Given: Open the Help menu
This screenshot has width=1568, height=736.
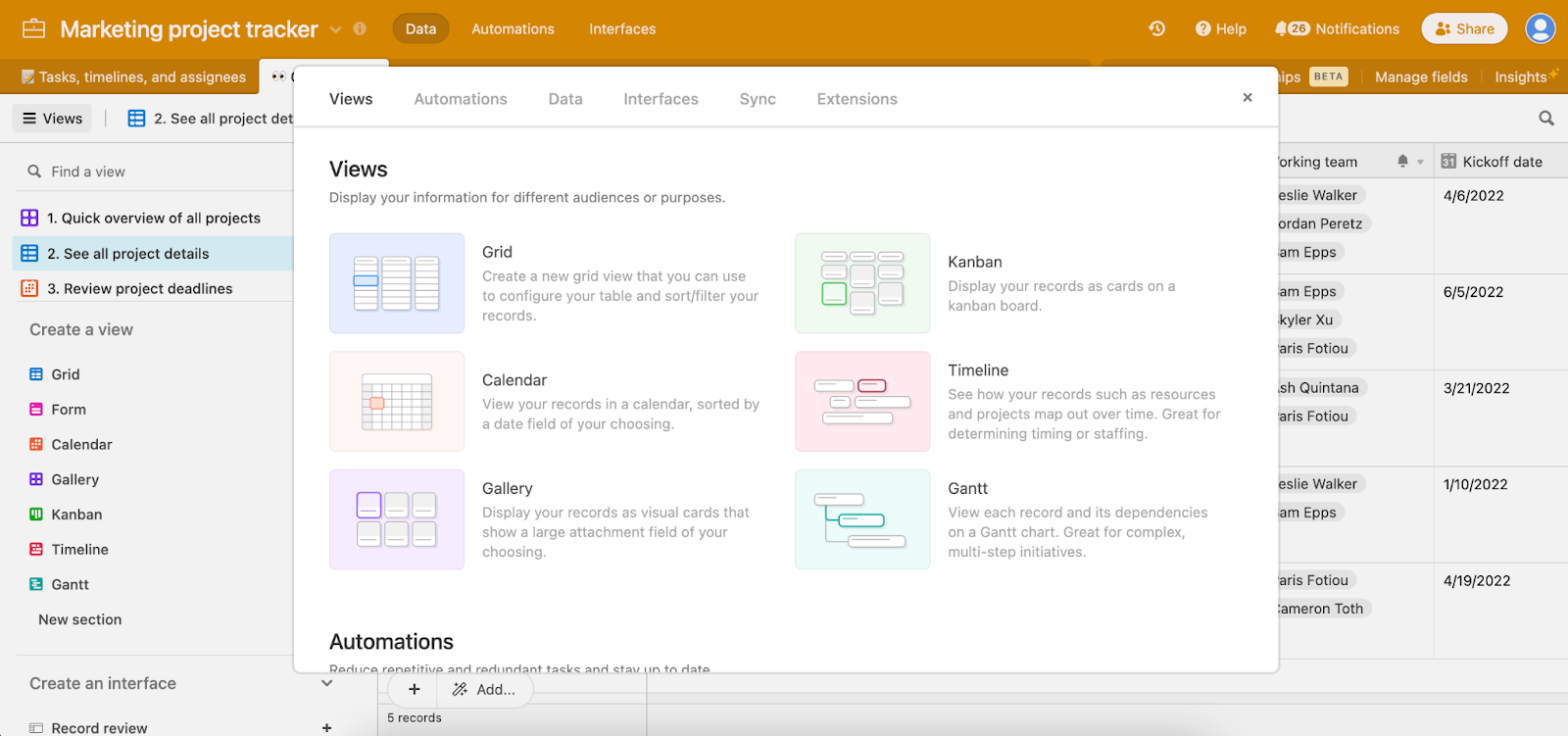Looking at the screenshot, I should (1221, 28).
